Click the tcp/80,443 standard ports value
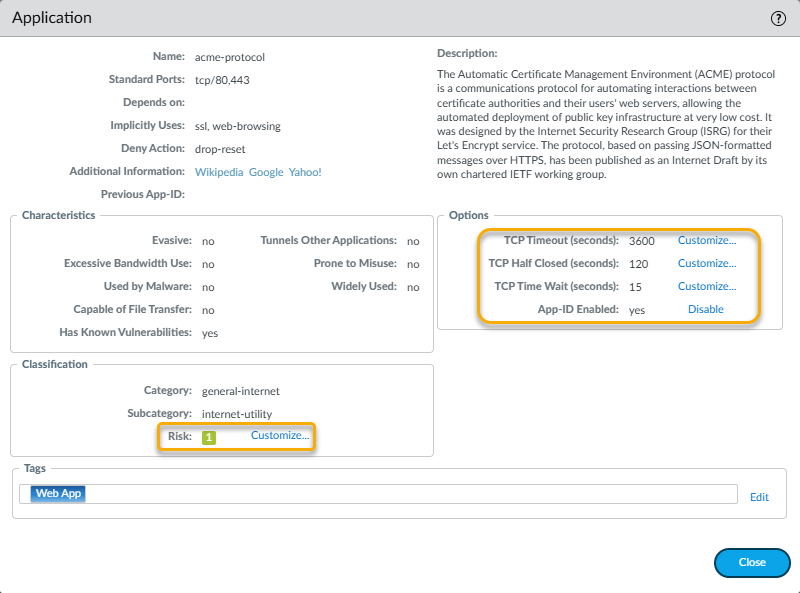 223,80
